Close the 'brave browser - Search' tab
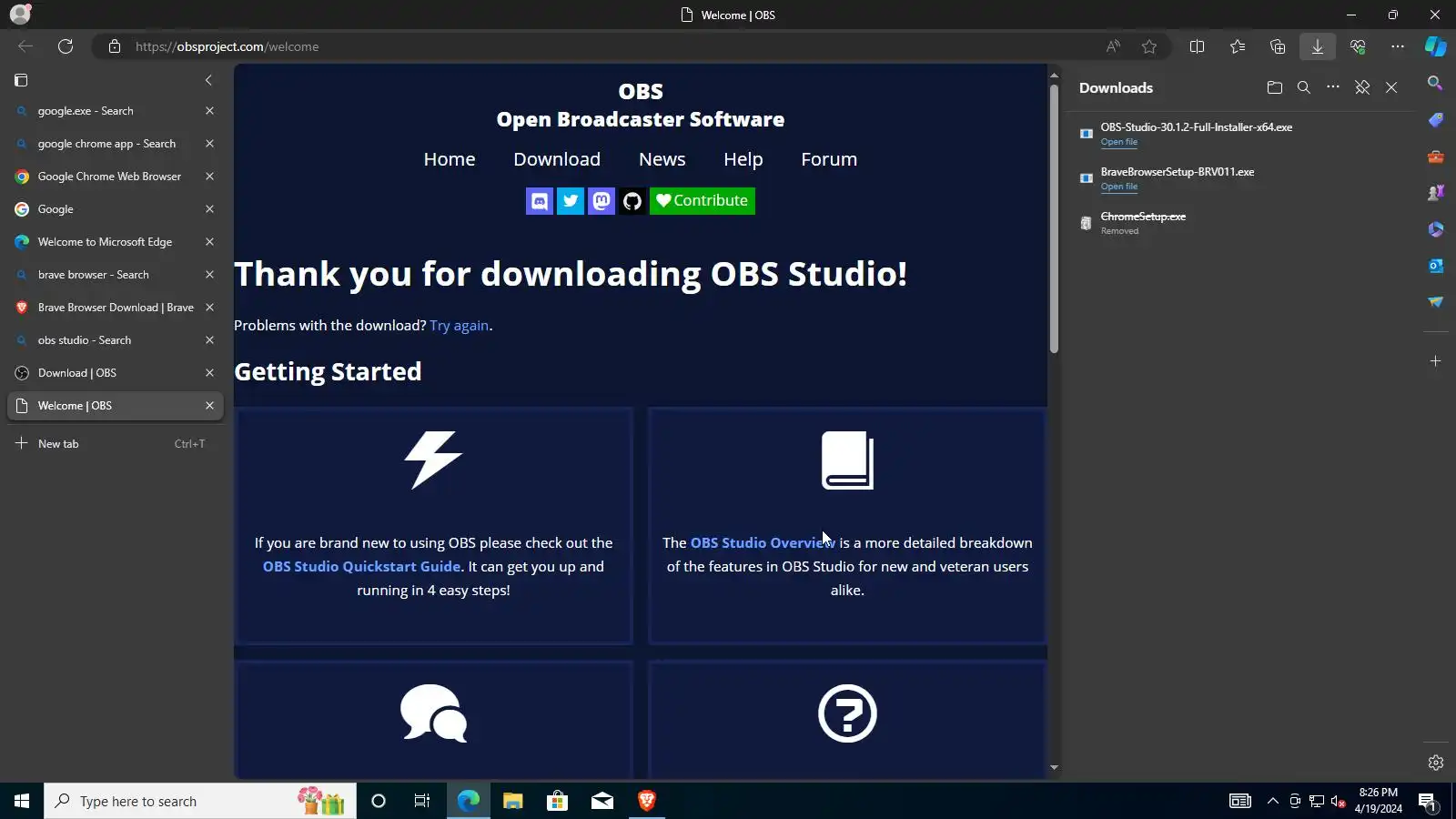This screenshot has height=819, width=1456. pyautogui.click(x=209, y=275)
